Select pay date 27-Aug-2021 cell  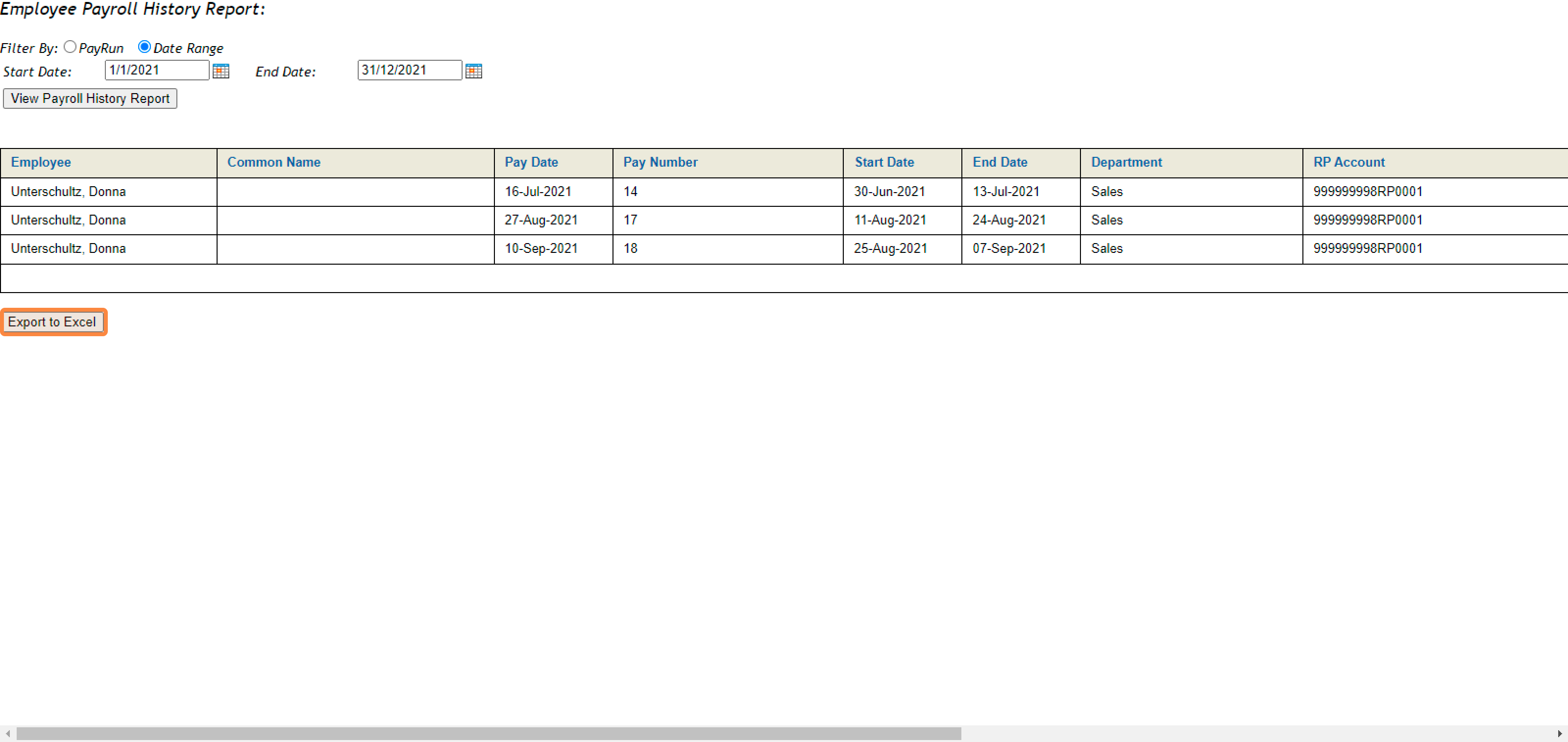(553, 221)
